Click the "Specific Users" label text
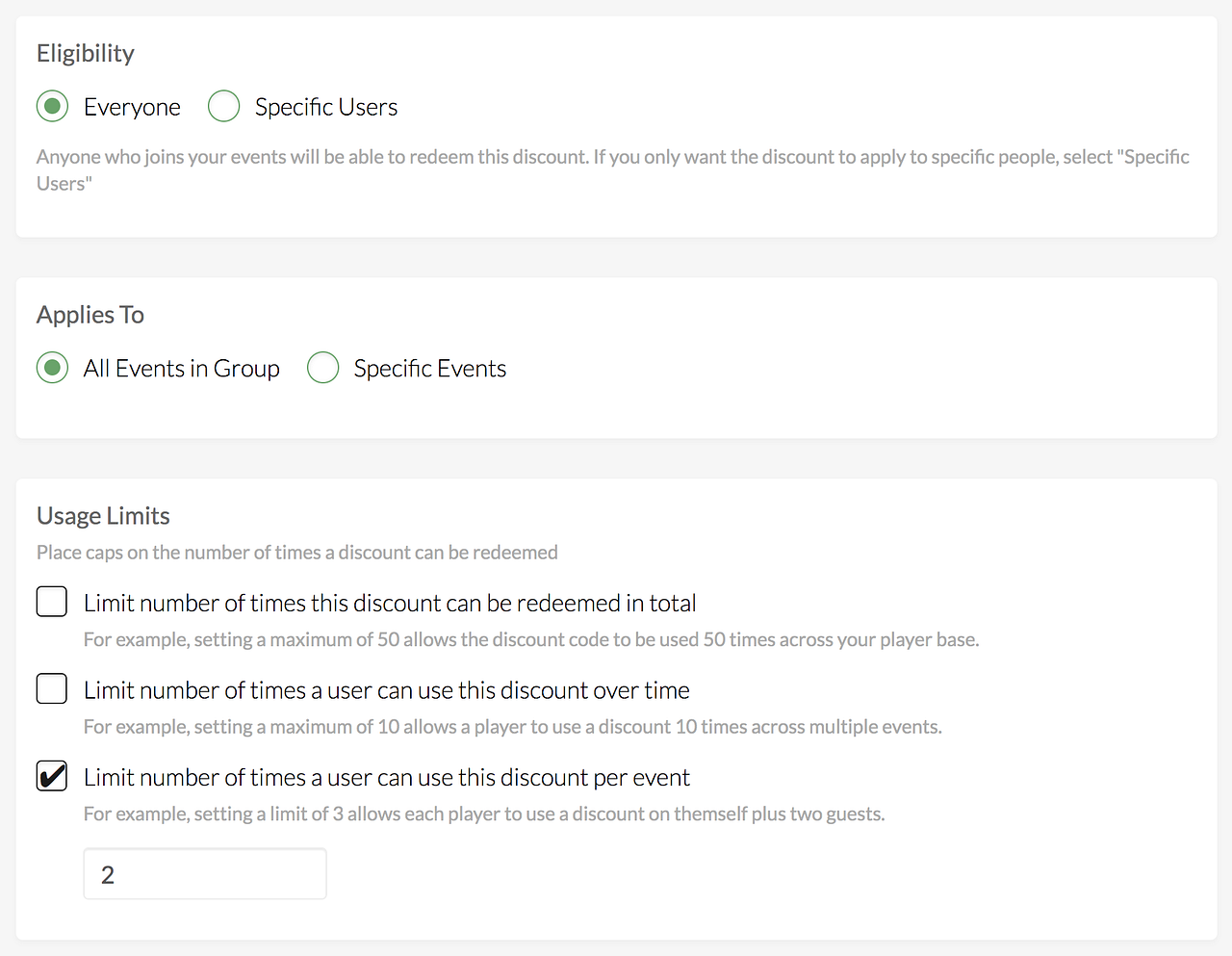Image resolution: width=1232 pixels, height=956 pixels. point(326,107)
